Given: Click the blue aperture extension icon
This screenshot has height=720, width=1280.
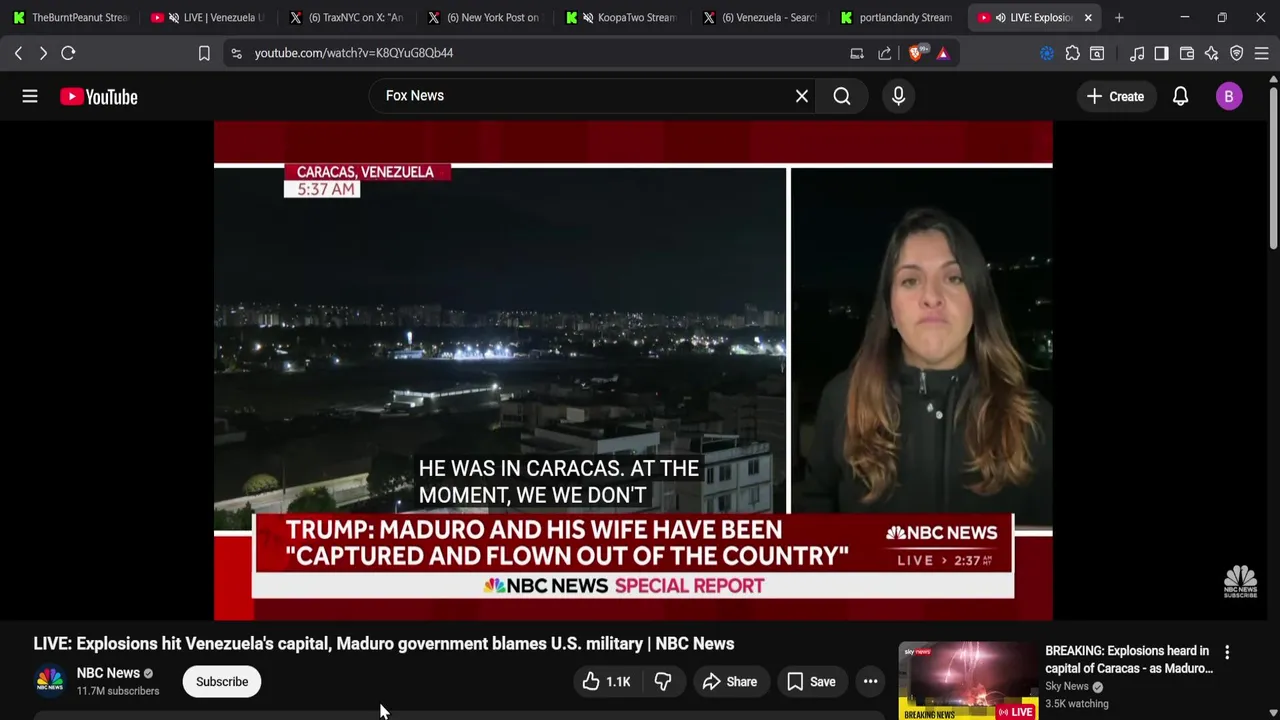Looking at the screenshot, I should 1047,53.
